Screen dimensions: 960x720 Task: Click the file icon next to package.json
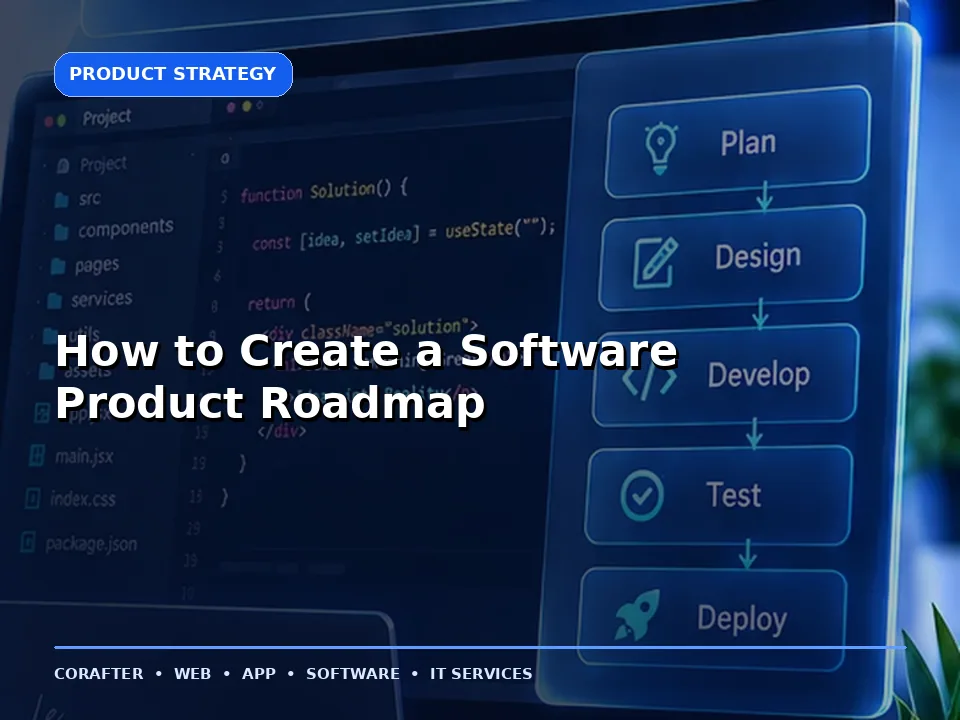pyautogui.click(x=28, y=542)
